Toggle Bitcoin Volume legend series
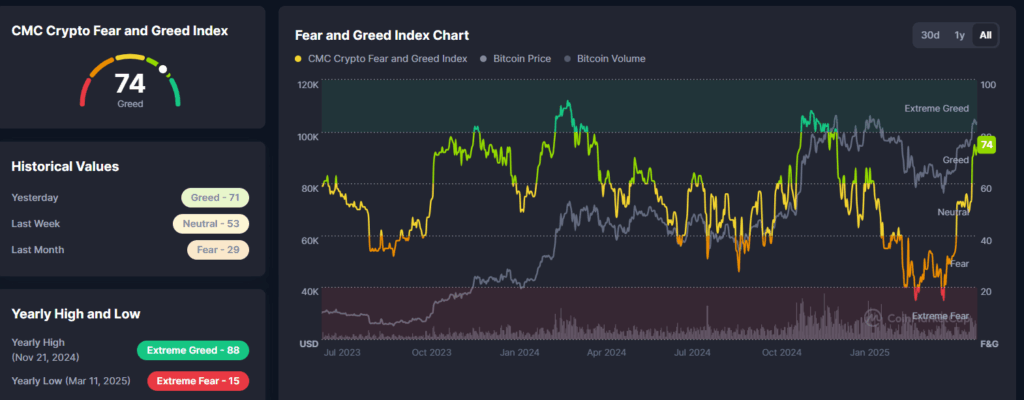The image size is (1024, 400). (610, 59)
